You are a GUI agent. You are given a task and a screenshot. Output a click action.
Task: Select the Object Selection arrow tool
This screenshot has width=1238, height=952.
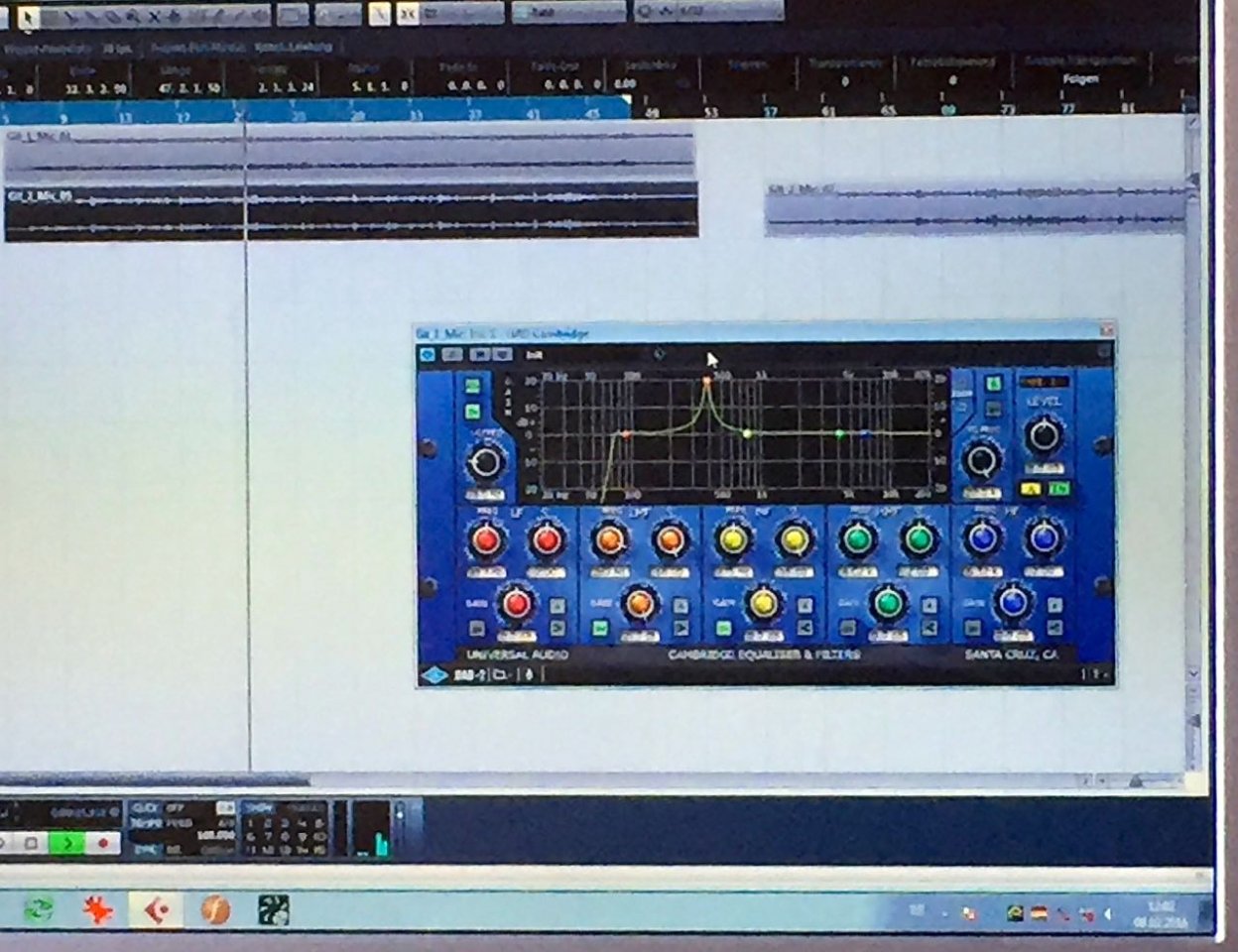pyautogui.click(x=27, y=16)
